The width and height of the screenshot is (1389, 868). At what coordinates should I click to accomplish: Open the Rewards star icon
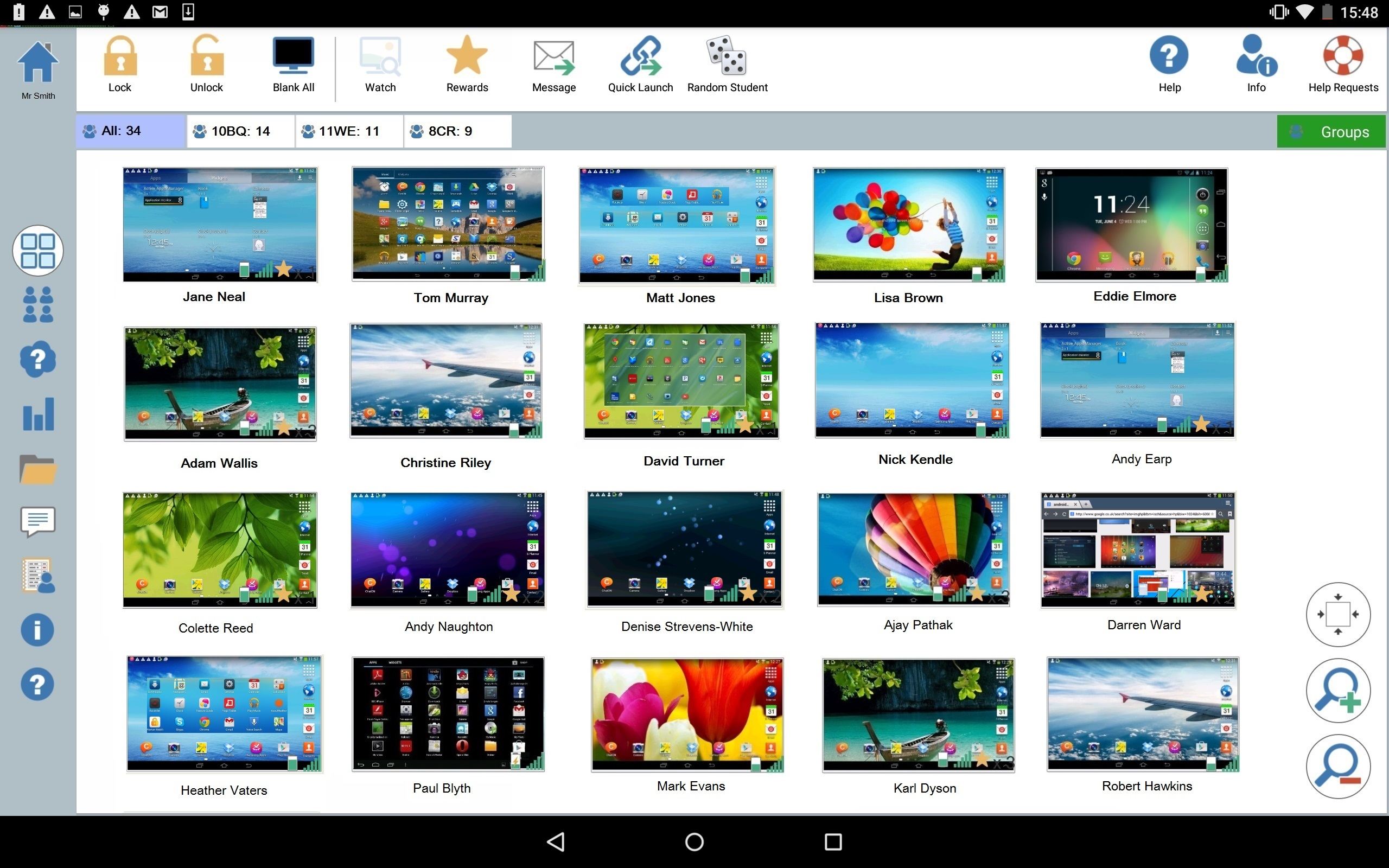click(x=467, y=56)
